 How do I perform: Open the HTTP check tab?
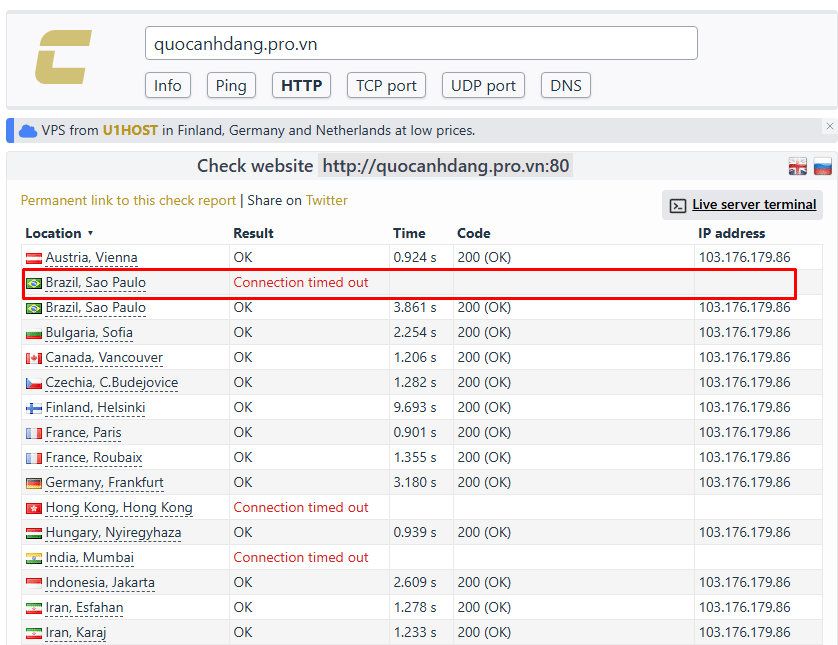coord(301,86)
